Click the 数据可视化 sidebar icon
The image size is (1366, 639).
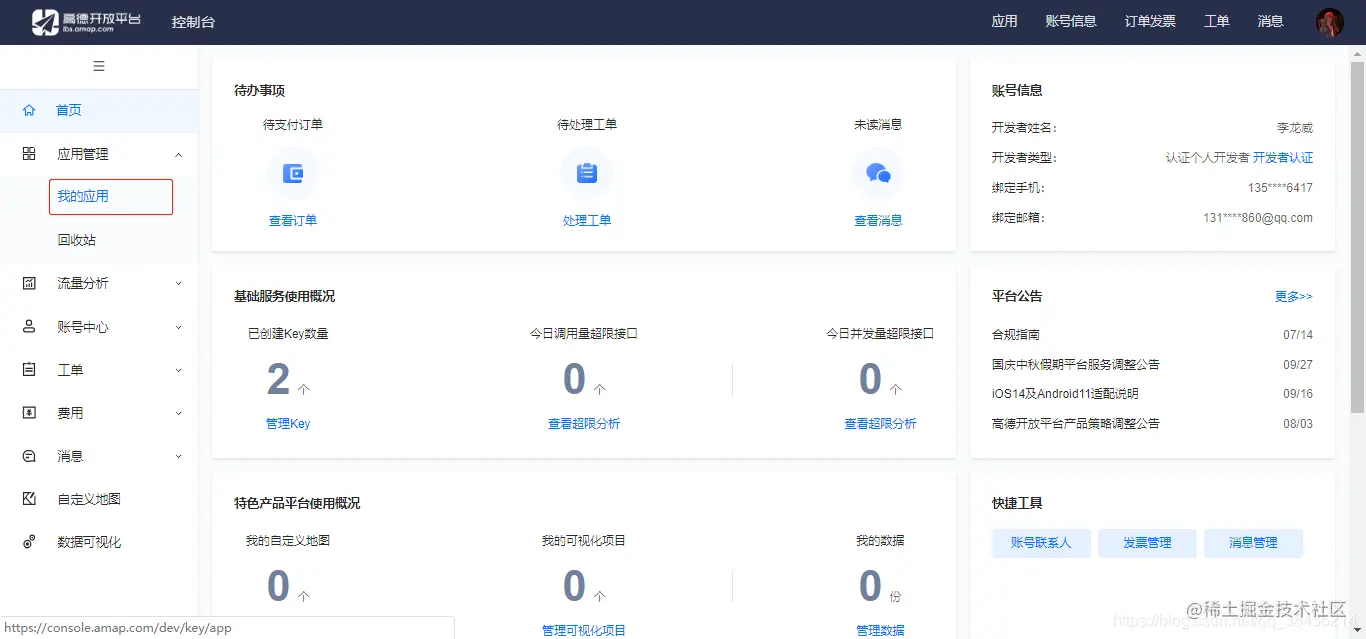point(27,541)
